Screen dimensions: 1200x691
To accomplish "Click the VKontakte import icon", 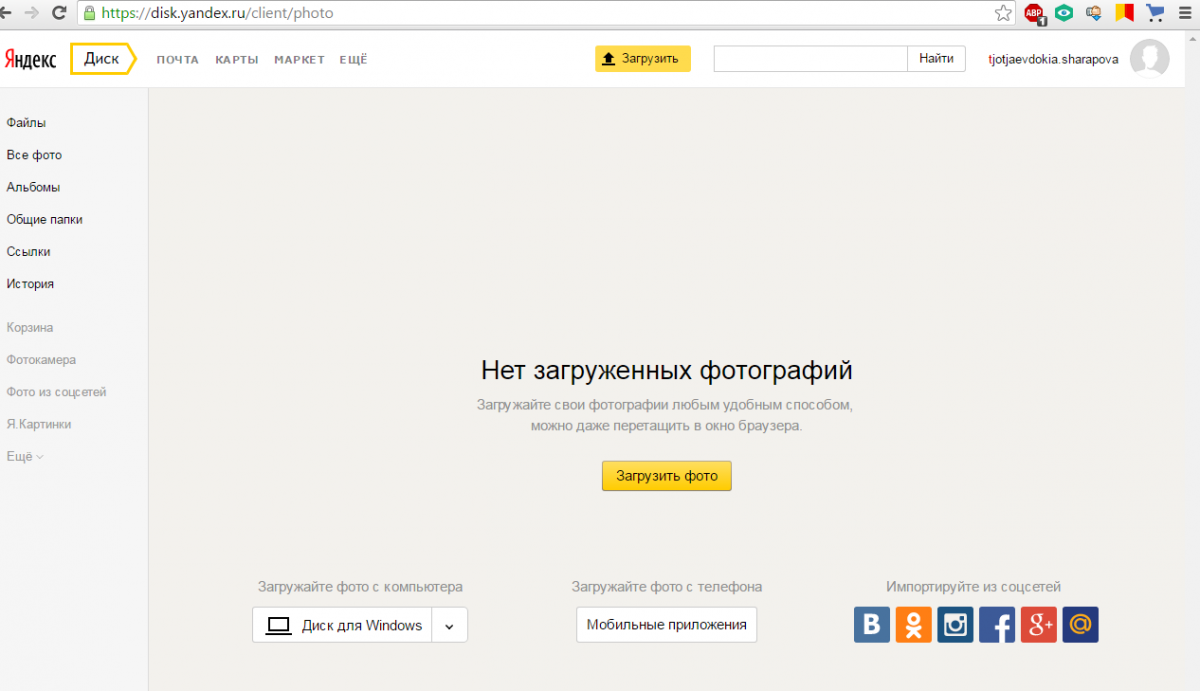I will [872, 625].
